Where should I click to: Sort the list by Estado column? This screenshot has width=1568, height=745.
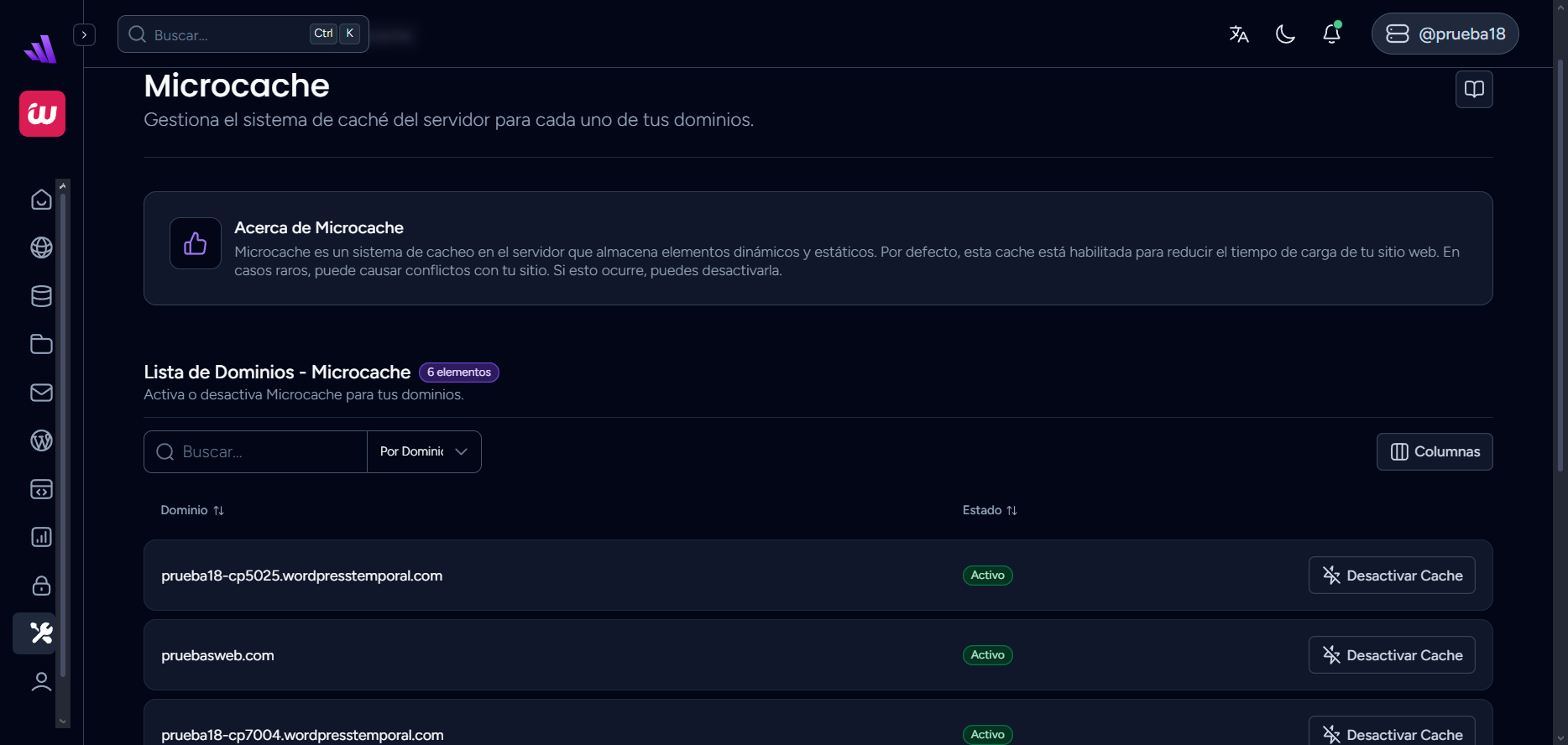coord(990,510)
